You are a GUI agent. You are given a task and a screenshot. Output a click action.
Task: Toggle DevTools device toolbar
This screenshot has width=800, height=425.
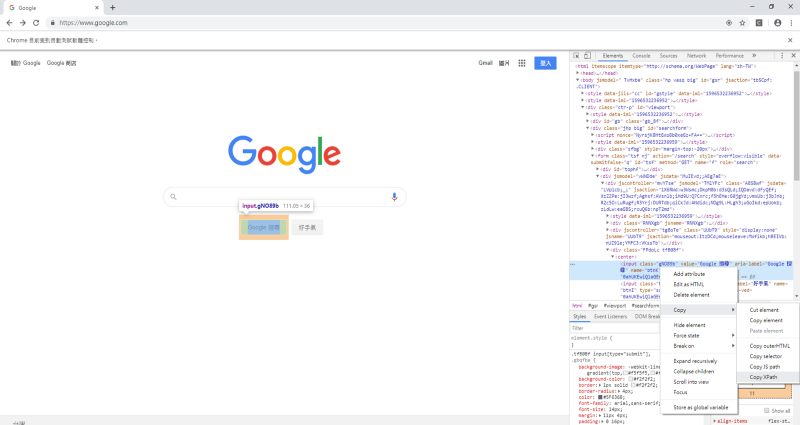[587, 56]
